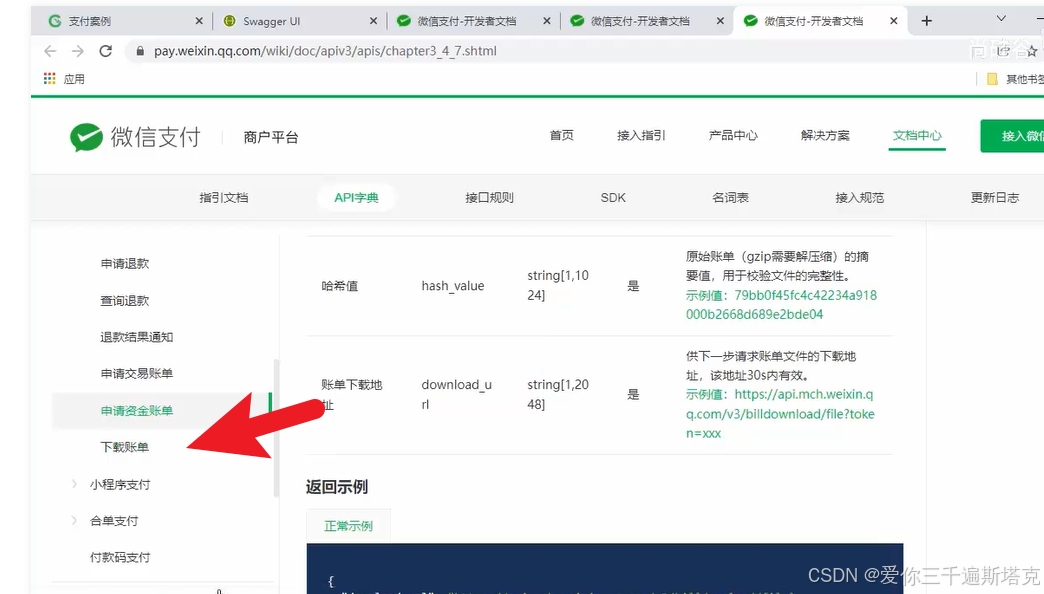Open 首页 in top navigation
This screenshot has height=594, width=1044.
tap(561, 136)
